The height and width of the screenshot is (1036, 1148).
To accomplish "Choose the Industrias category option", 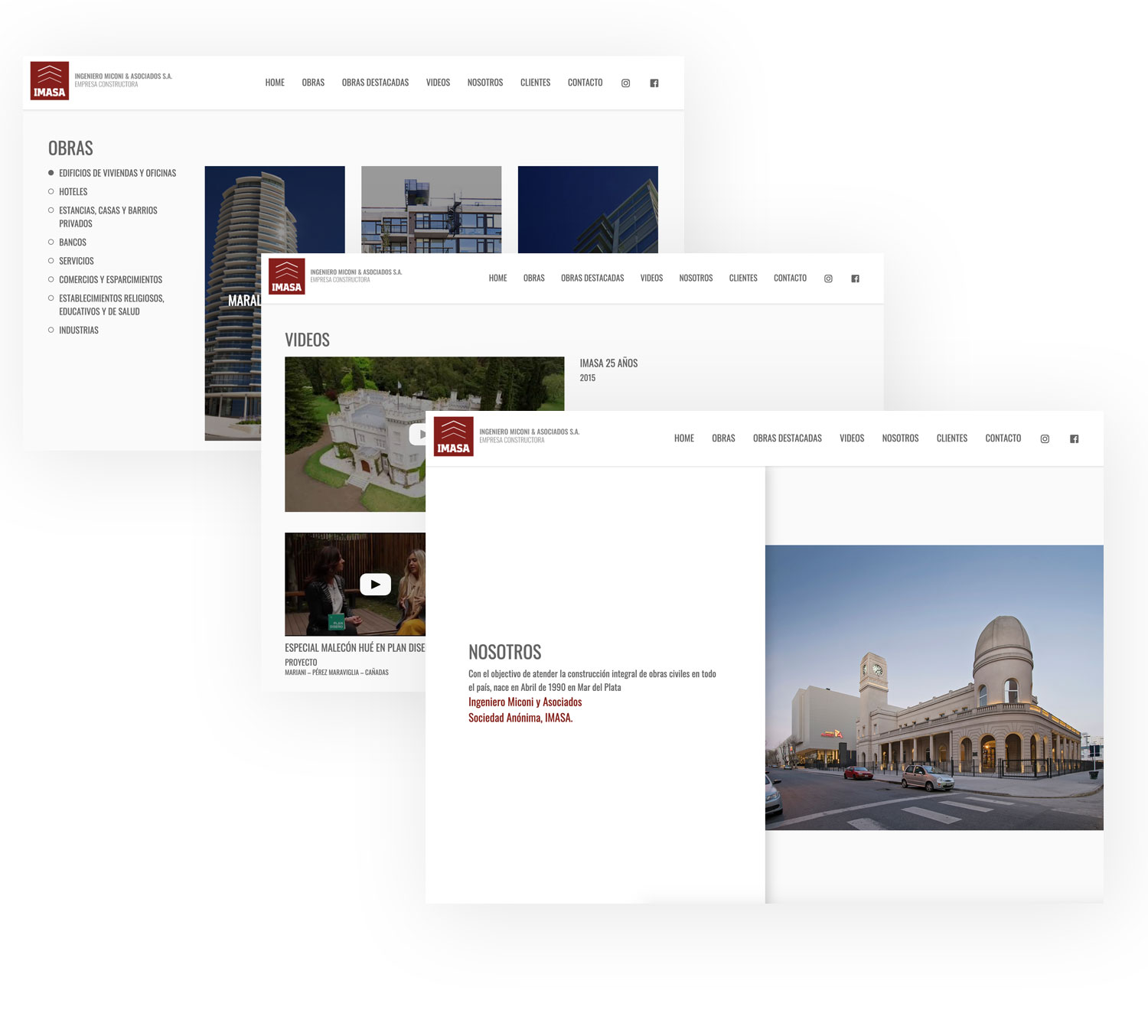I will click(79, 331).
